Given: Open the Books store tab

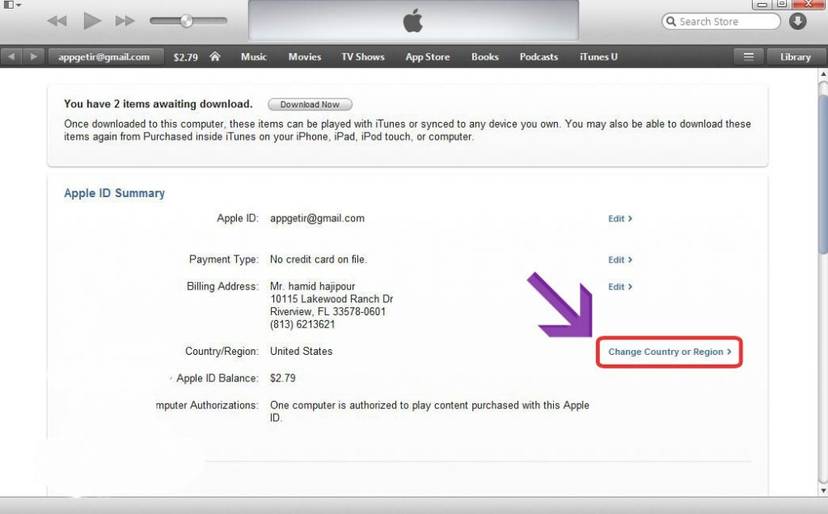Looking at the screenshot, I should (x=485, y=57).
